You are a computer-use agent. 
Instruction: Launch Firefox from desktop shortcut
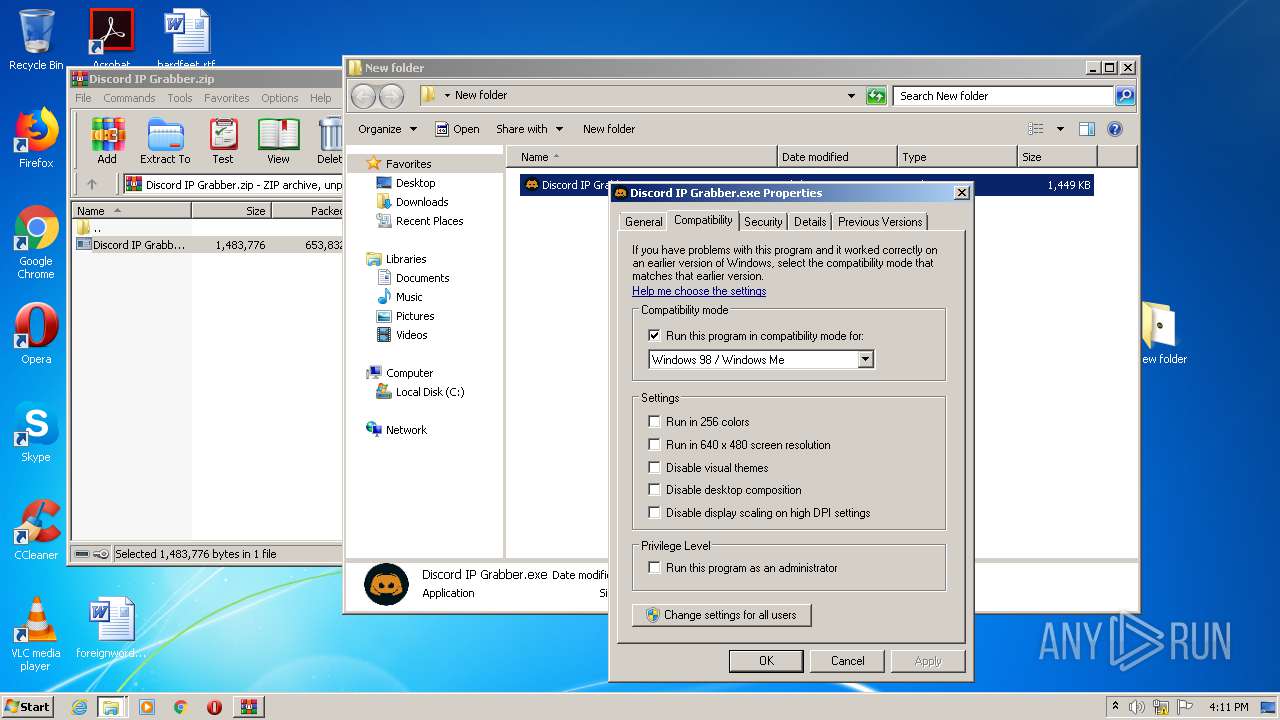click(x=36, y=138)
